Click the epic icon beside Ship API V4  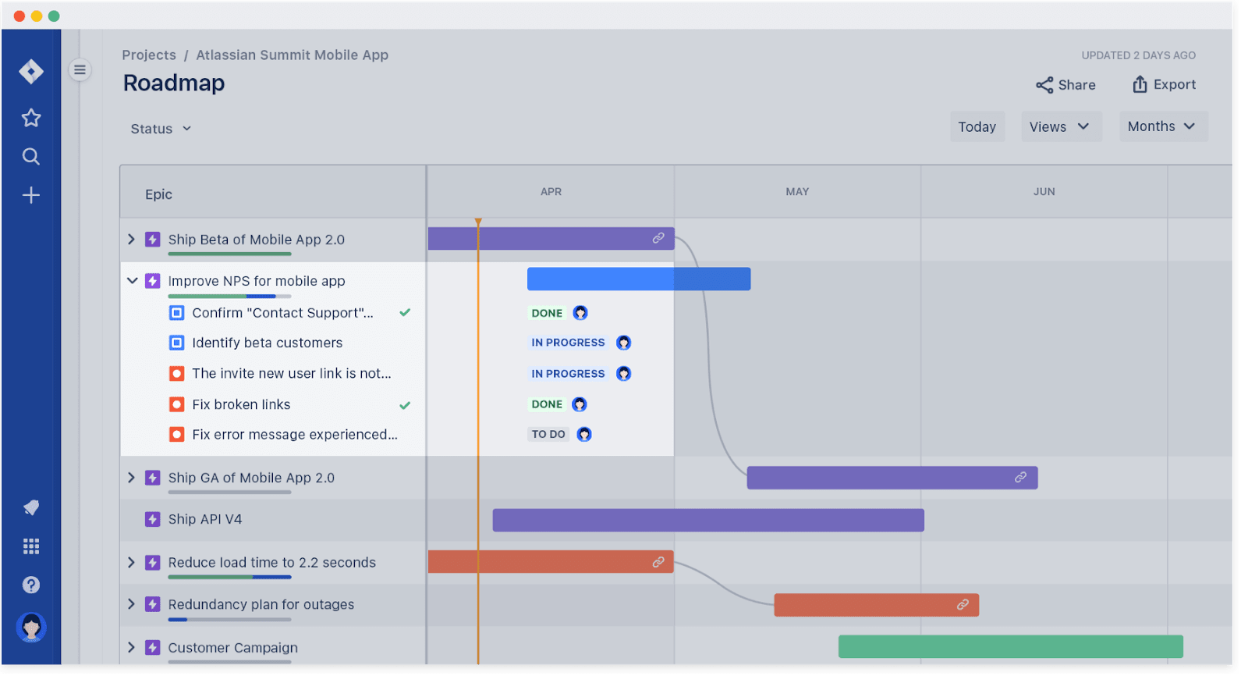[x=153, y=520]
